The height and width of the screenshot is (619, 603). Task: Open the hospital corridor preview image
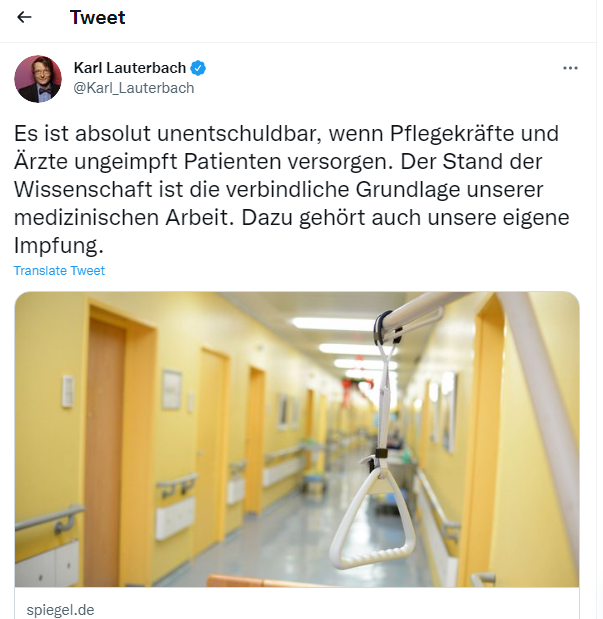297,439
